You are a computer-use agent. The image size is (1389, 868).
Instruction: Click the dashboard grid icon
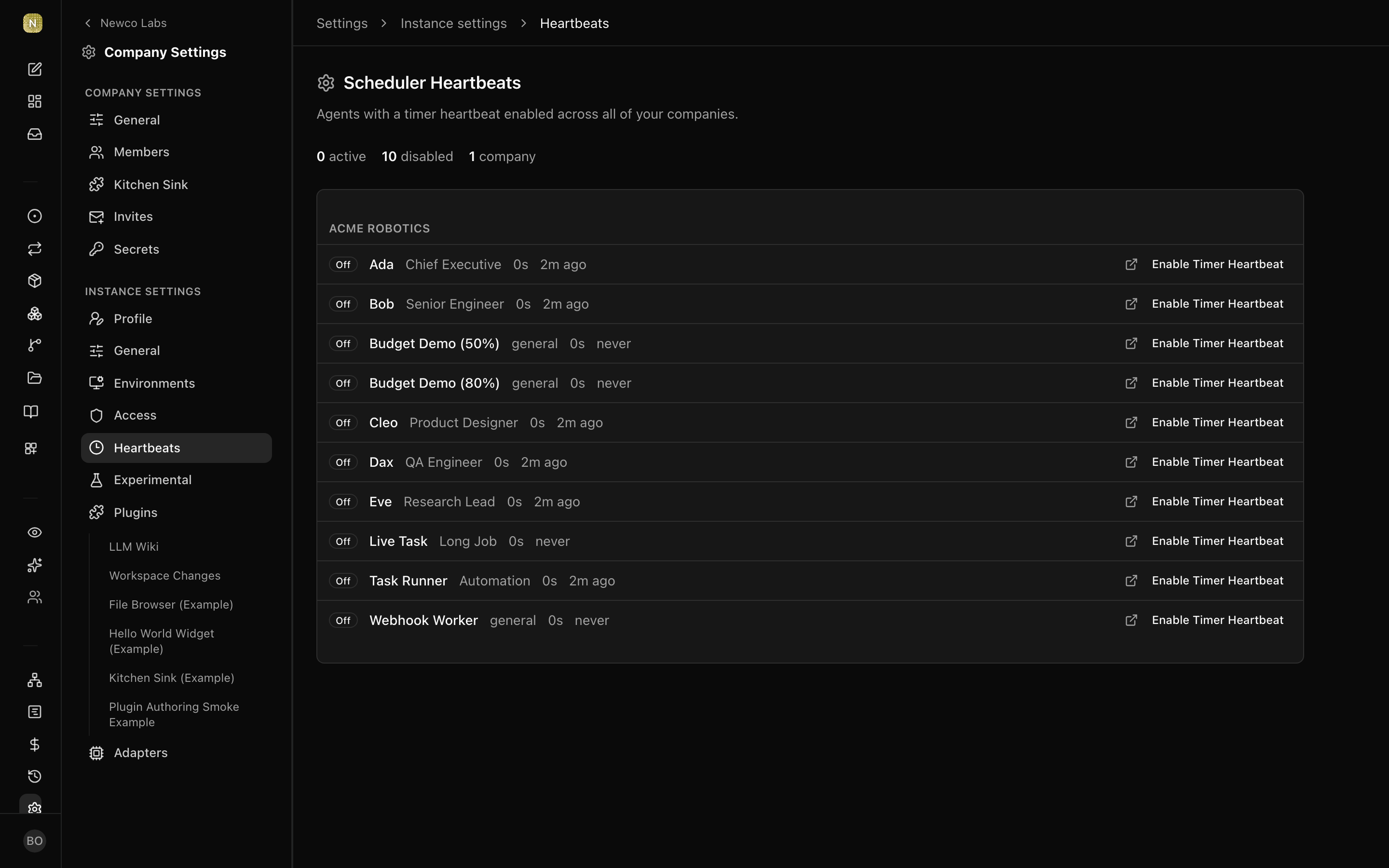click(34, 101)
